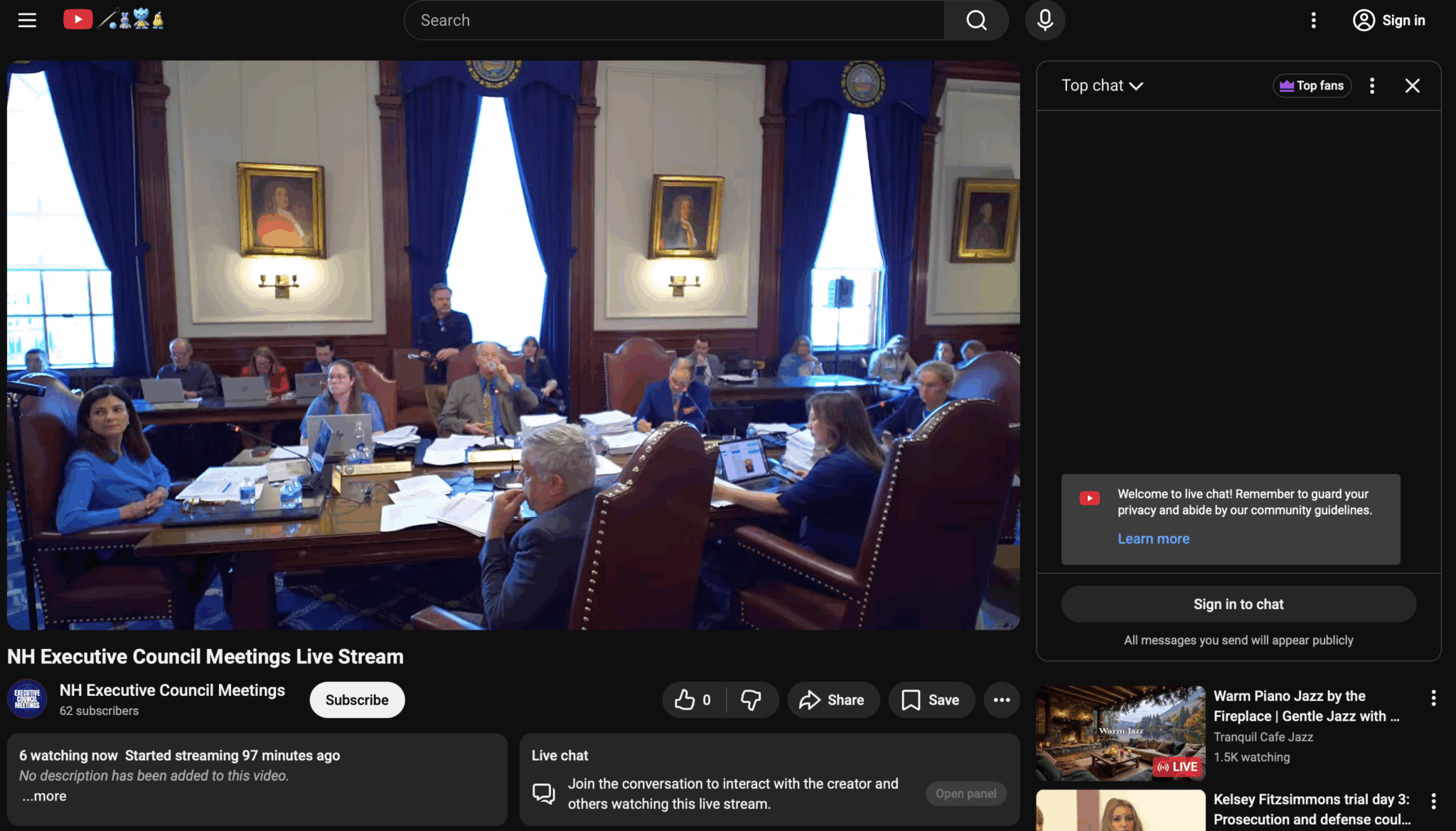Click Sign in to chat button
Screen dimensions: 1456x831
pos(1238,604)
